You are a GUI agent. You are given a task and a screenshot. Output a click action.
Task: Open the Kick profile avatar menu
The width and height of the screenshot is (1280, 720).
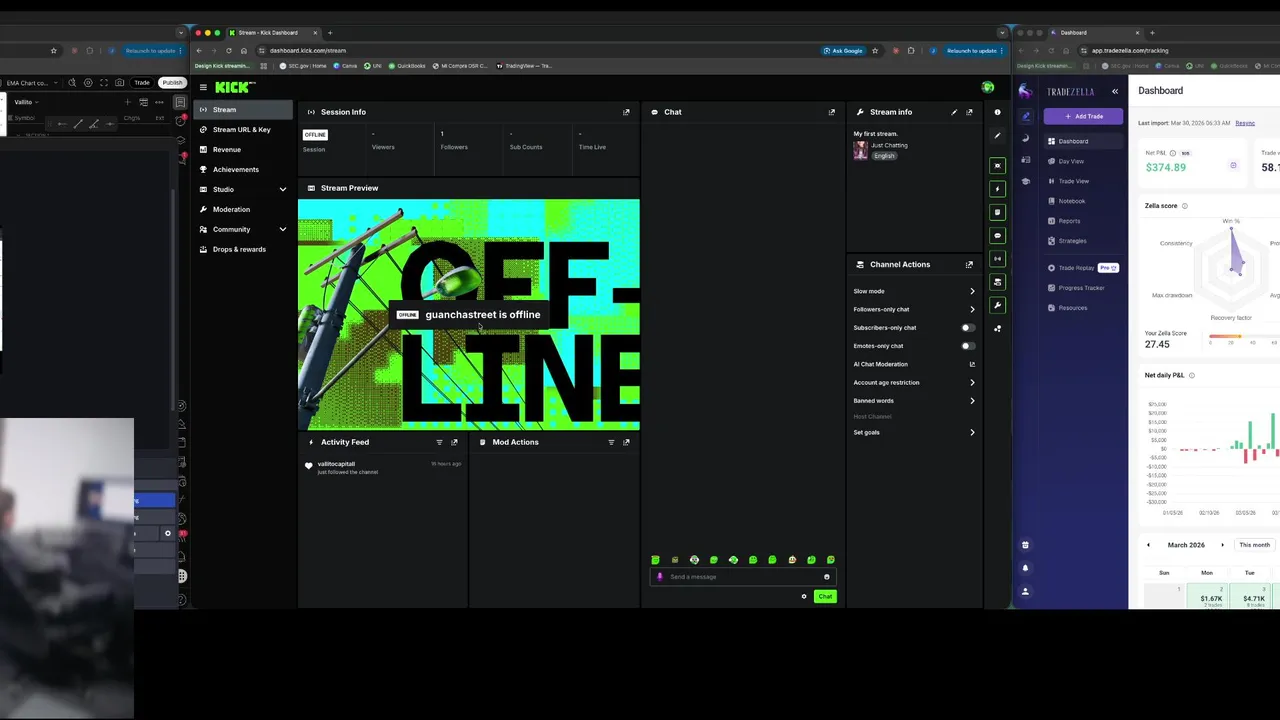(x=988, y=88)
